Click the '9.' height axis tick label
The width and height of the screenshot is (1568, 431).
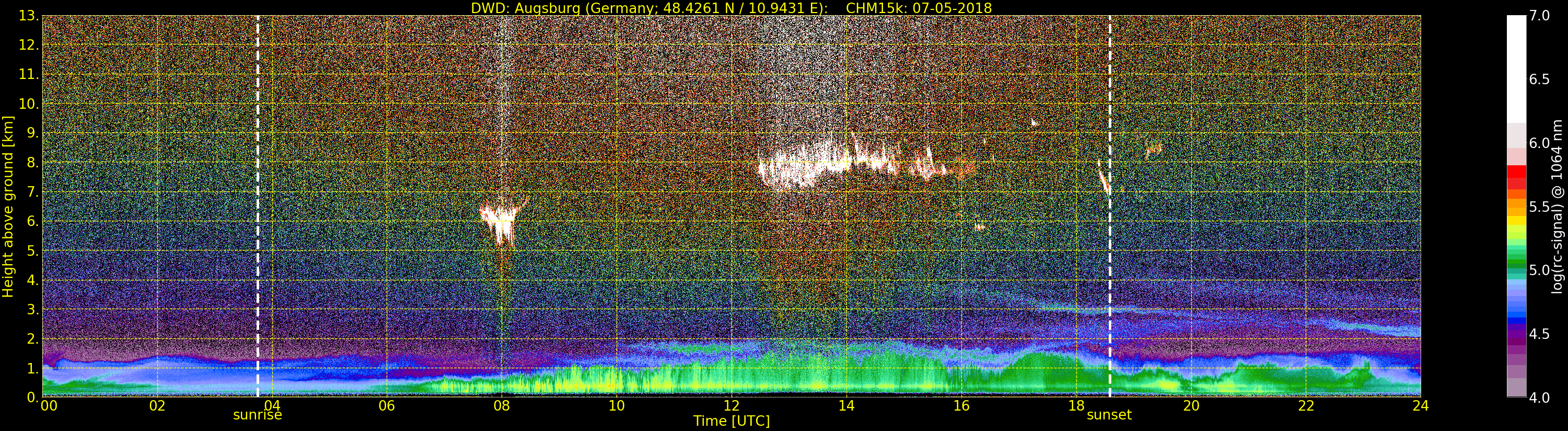point(33,133)
